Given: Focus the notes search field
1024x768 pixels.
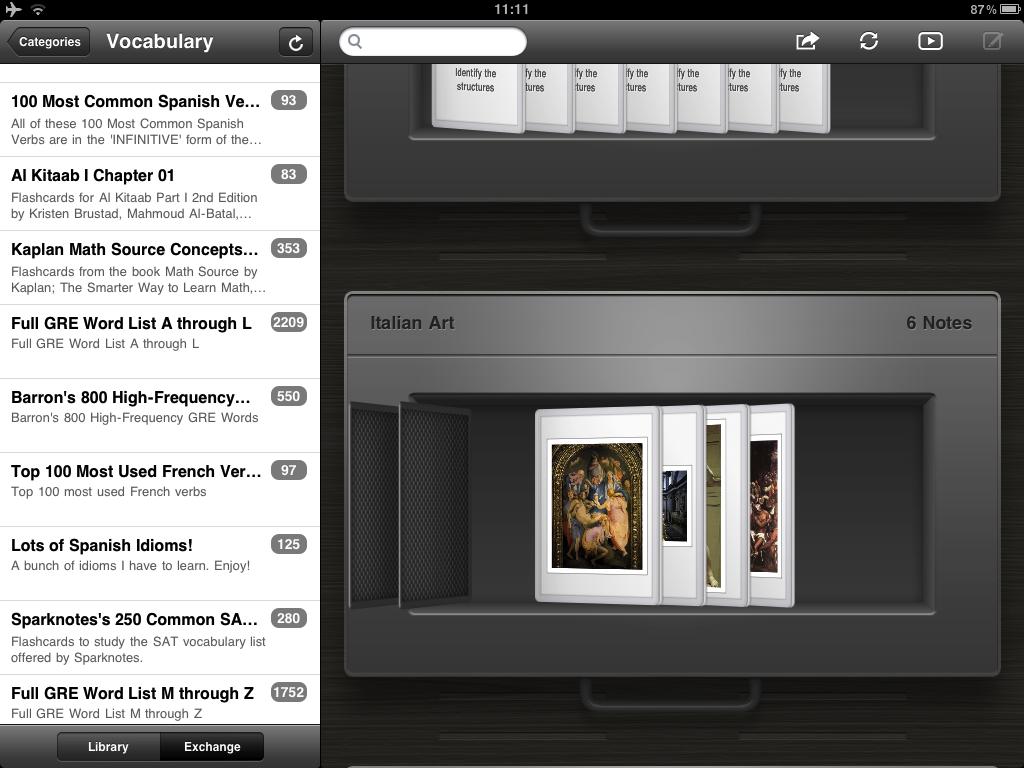Looking at the screenshot, I should pos(433,41).
